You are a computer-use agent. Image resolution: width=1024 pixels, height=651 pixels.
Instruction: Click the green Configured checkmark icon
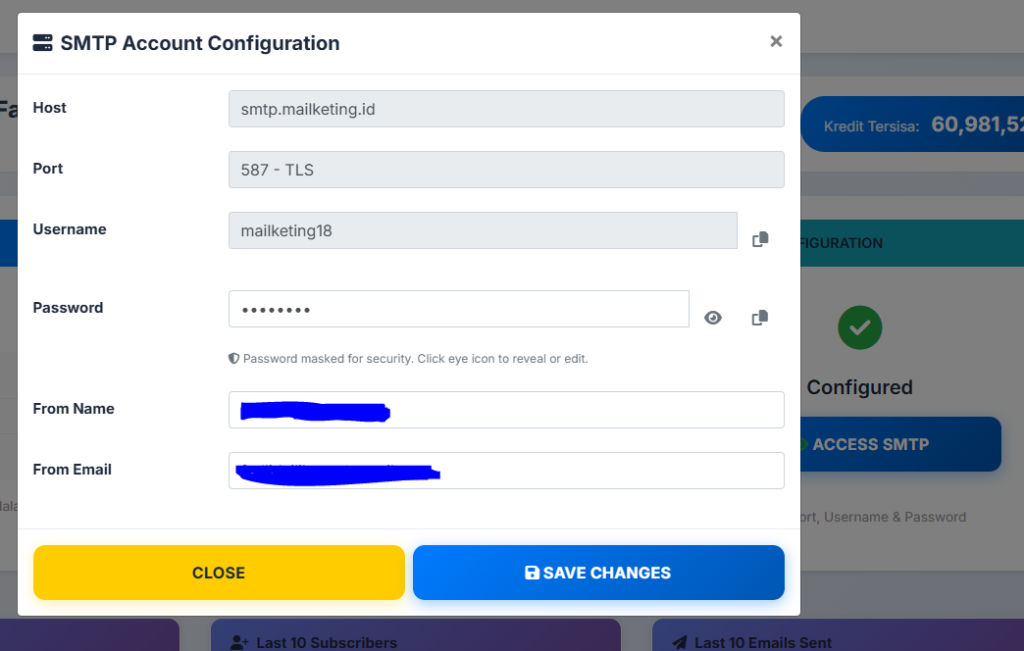[859, 327]
